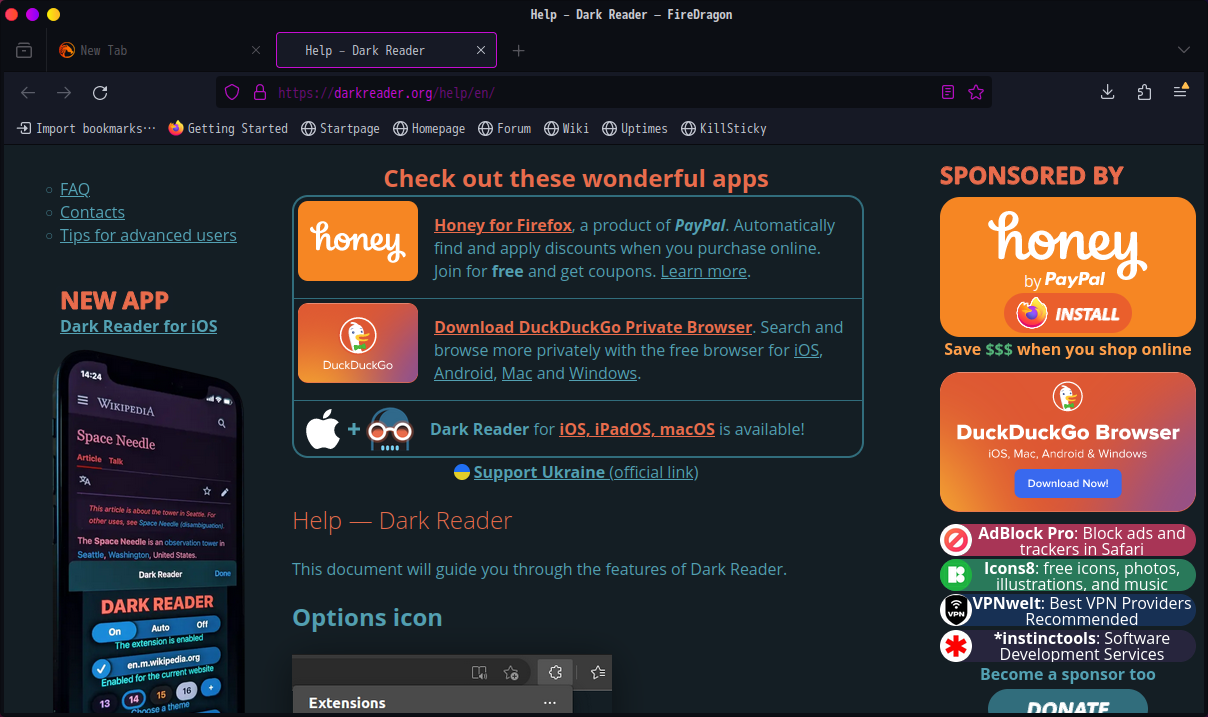This screenshot has width=1208, height=717.
Task: Open the application hamburger menu
Action: tap(1181, 93)
